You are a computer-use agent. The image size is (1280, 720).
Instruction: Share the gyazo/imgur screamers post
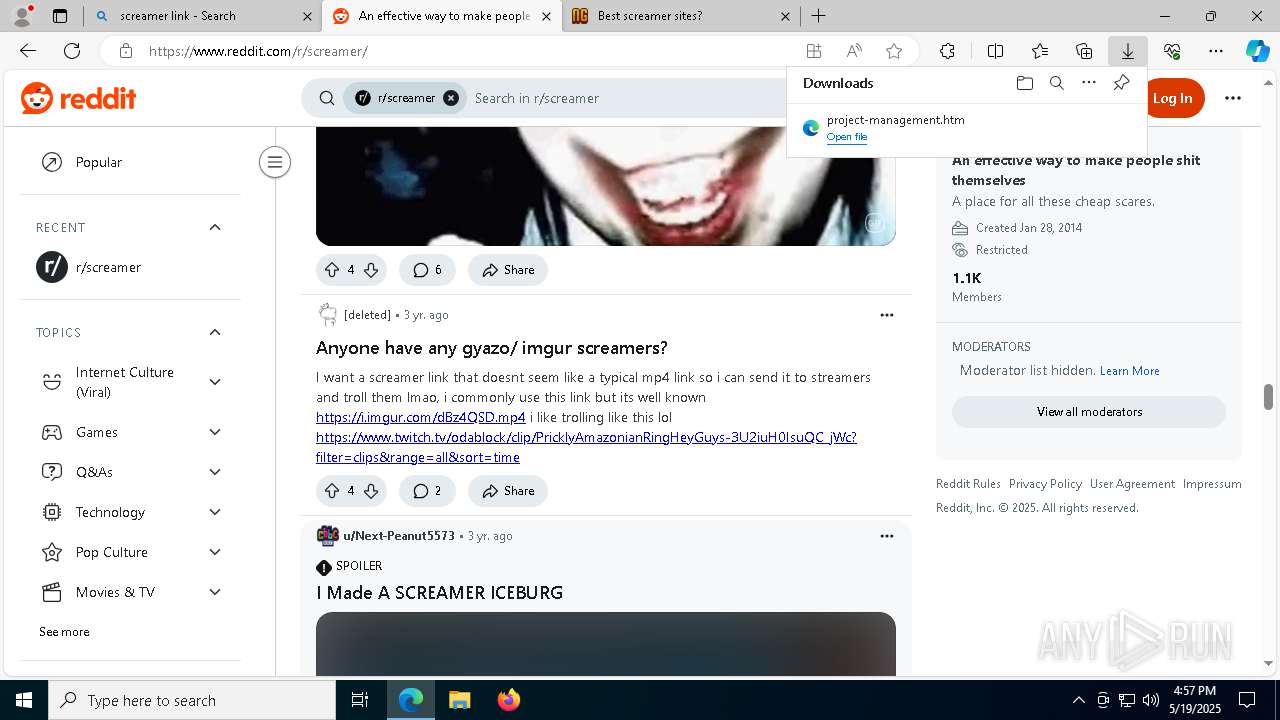[x=508, y=491]
